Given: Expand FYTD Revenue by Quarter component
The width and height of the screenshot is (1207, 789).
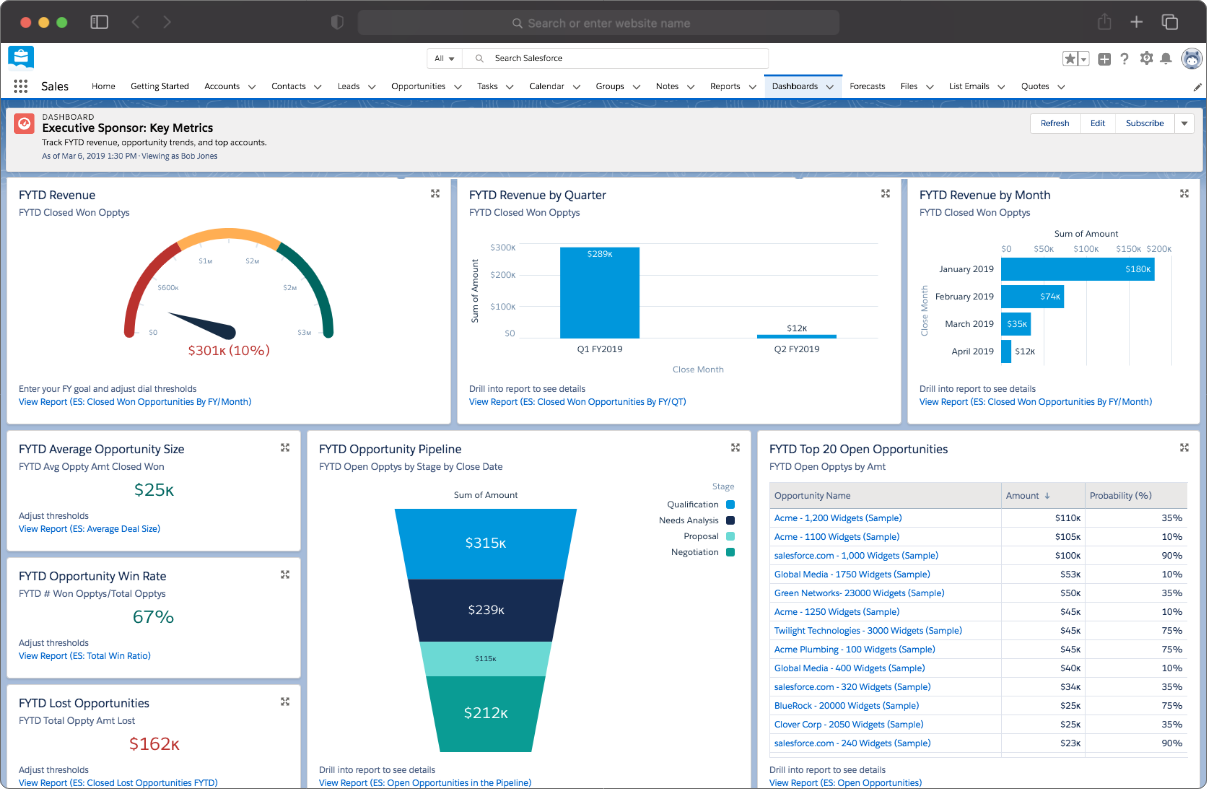Looking at the screenshot, I should [885, 194].
